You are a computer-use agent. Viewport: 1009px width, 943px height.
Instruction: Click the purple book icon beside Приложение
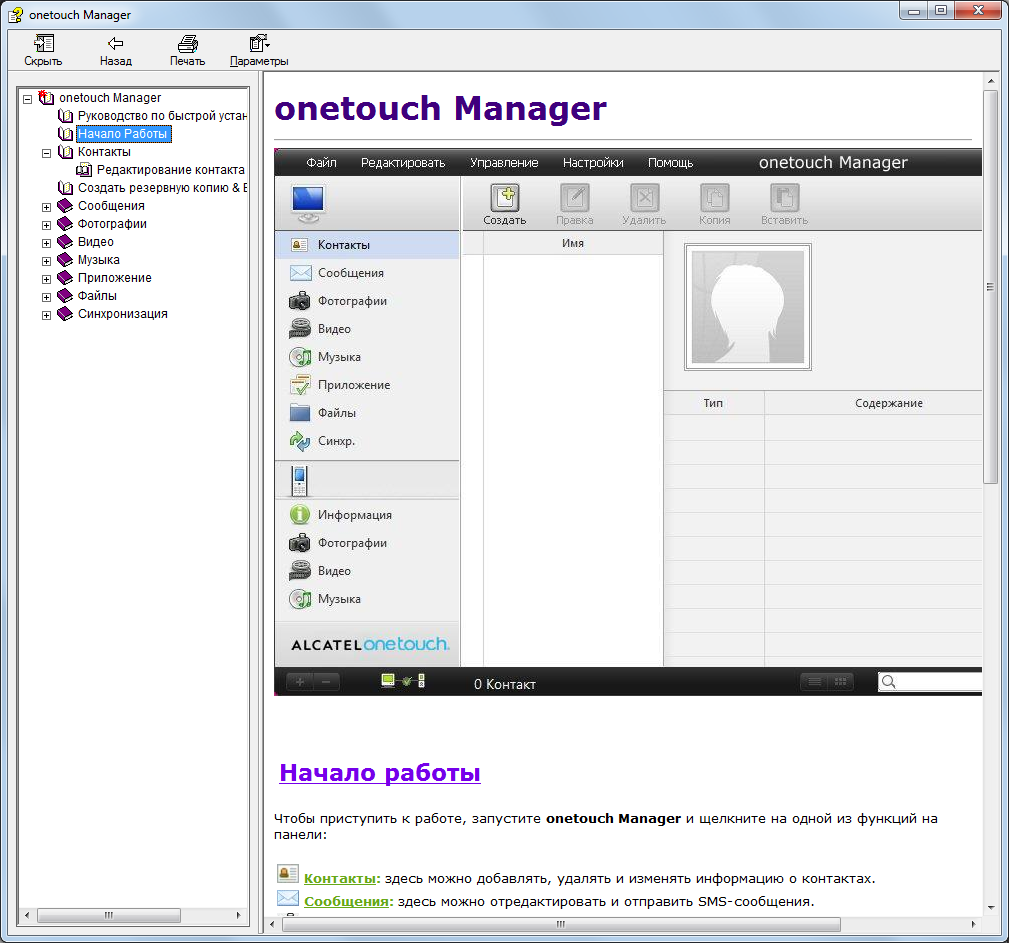pos(65,277)
